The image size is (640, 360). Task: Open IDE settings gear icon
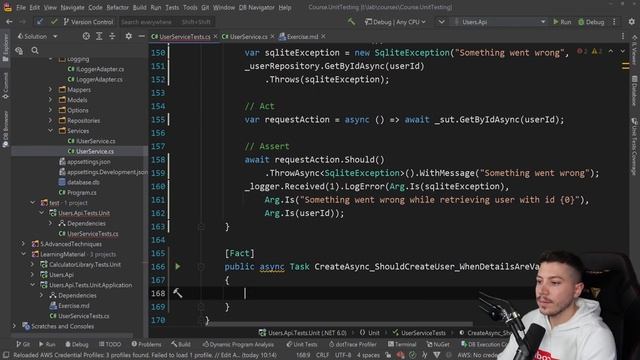pos(631,22)
